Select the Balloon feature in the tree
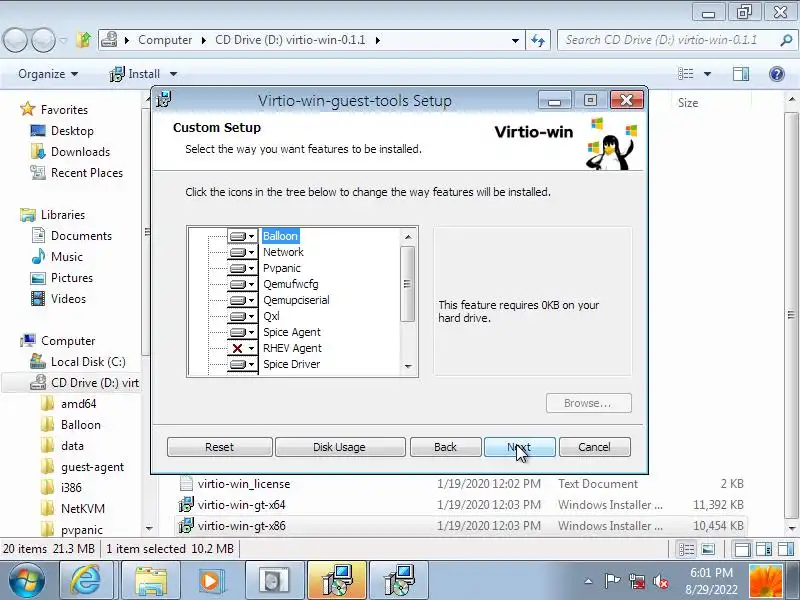Image resolution: width=800 pixels, height=600 pixels. click(280, 236)
